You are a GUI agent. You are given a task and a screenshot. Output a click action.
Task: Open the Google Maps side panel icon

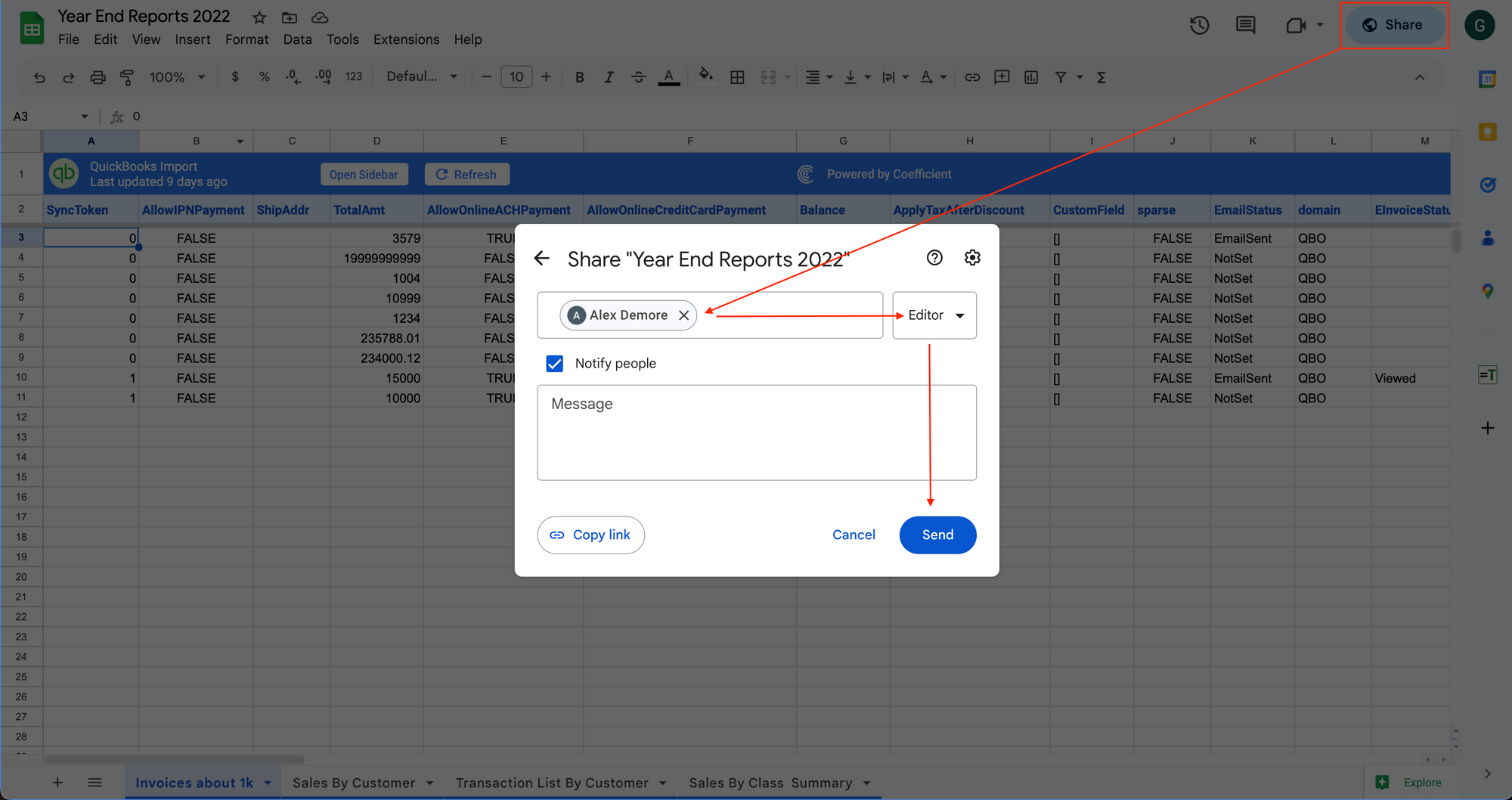[x=1487, y=291]
